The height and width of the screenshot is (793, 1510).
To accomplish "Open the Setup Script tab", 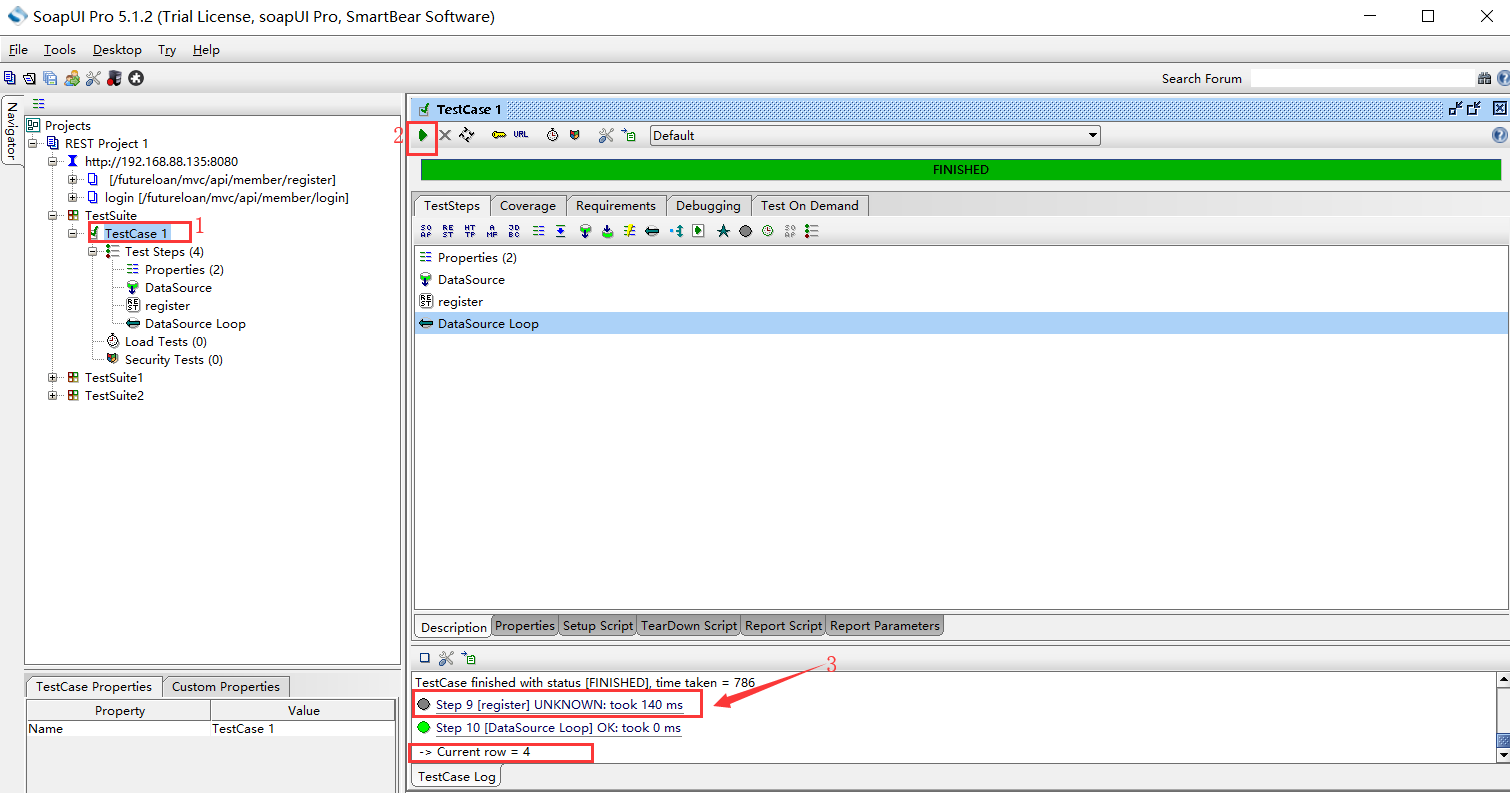I will [597, 626].
